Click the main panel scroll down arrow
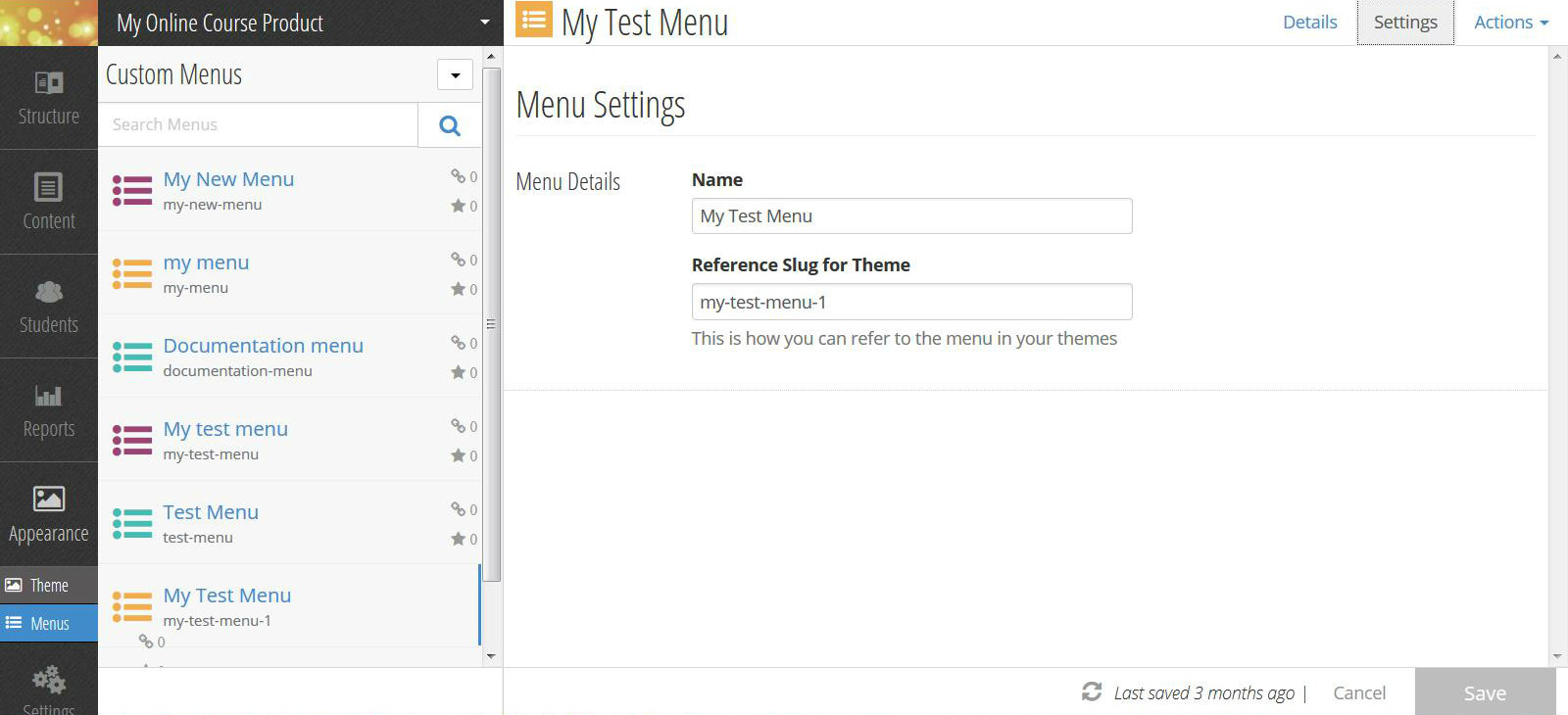 [x=1557, y=656]
